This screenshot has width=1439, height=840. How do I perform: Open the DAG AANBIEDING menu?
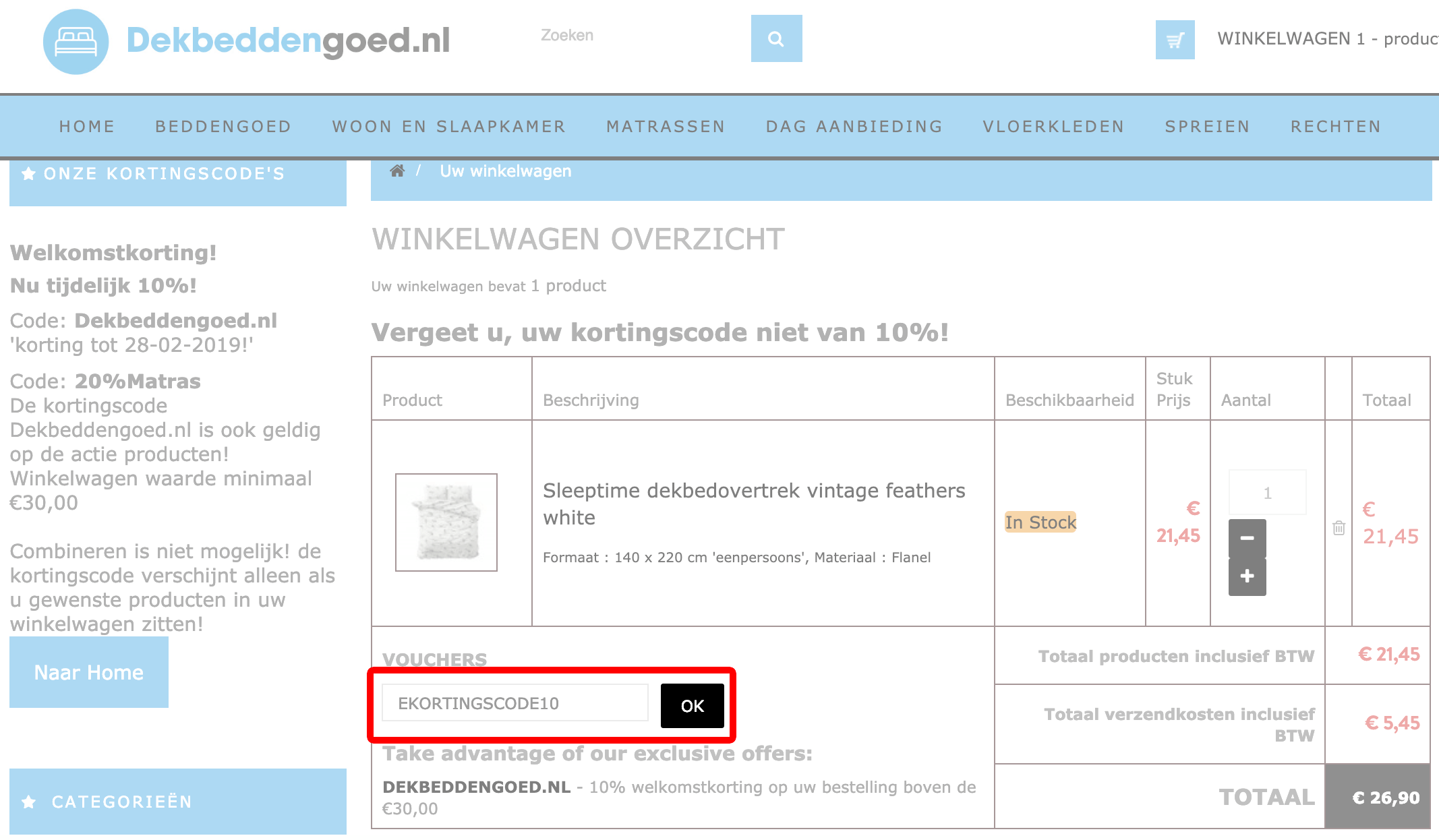(854, 127)
